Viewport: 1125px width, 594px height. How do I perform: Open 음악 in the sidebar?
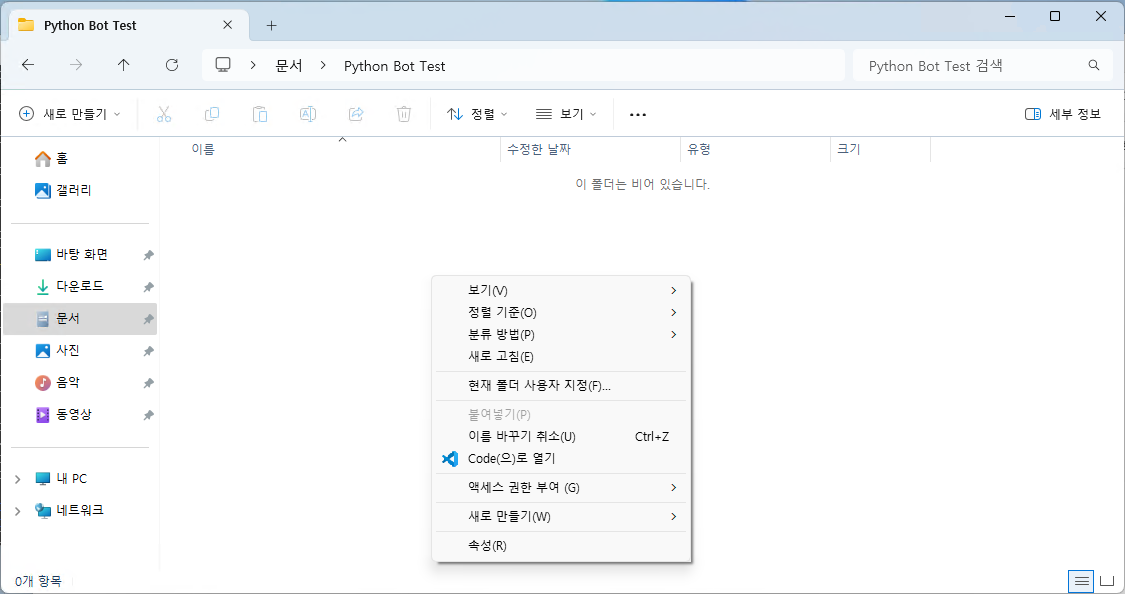click(80, 382)
